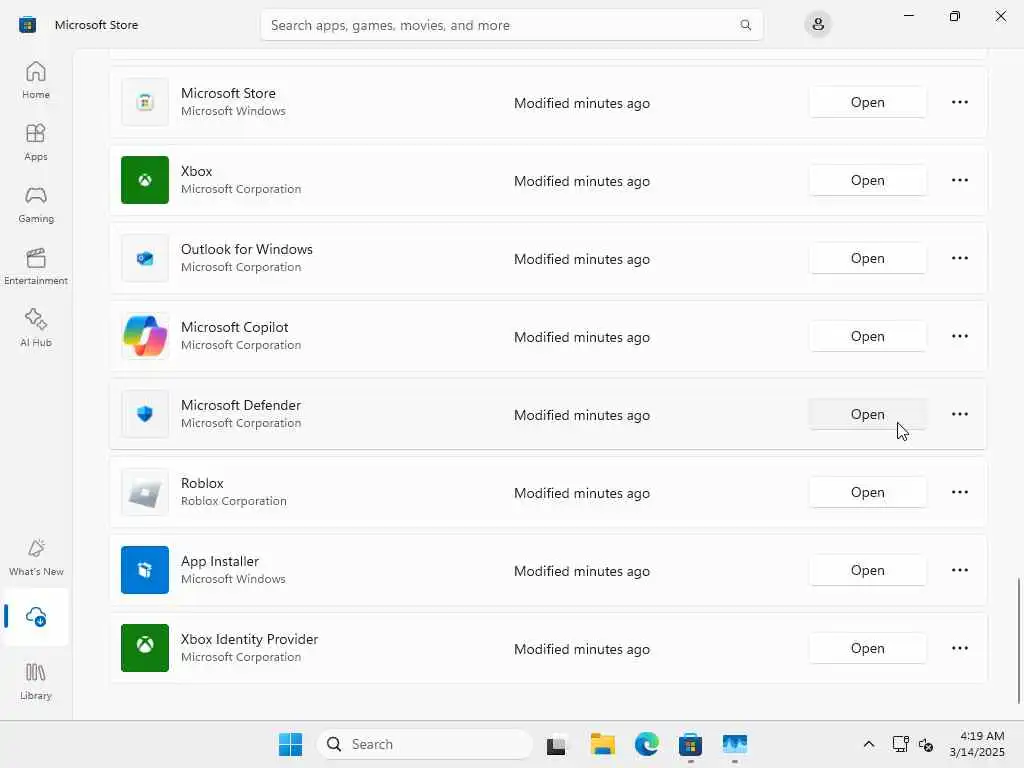This screenshot has height=768, width=1024.
Task: Launch Microsoft Edge from the taskbar
Action: click(x=647, y=744)
